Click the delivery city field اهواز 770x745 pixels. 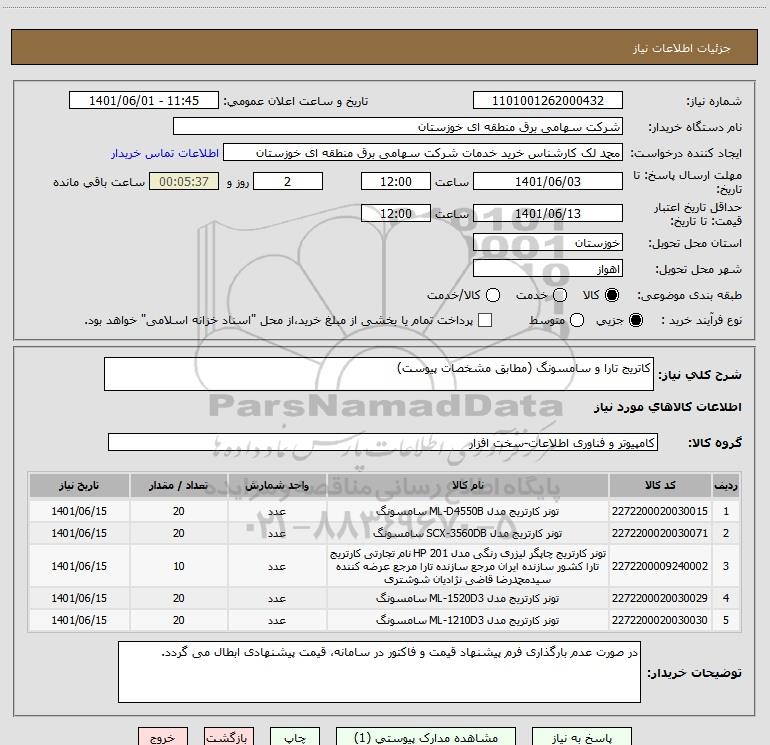click(x=548, y=269)
